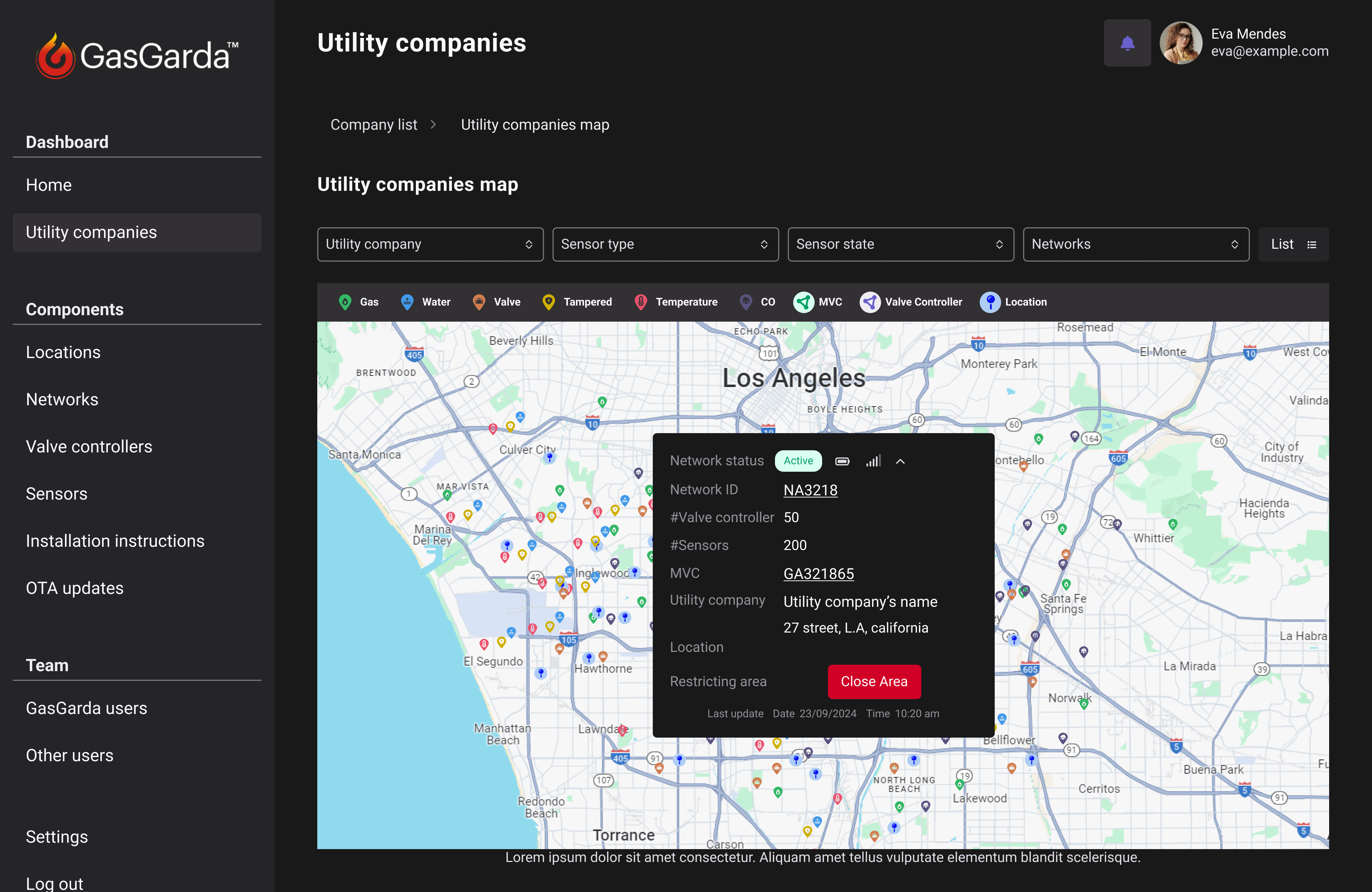Viewport: 1372px width, 892px height.
Task: Click the battery status indicator
Action: click(x=842, y=461)
